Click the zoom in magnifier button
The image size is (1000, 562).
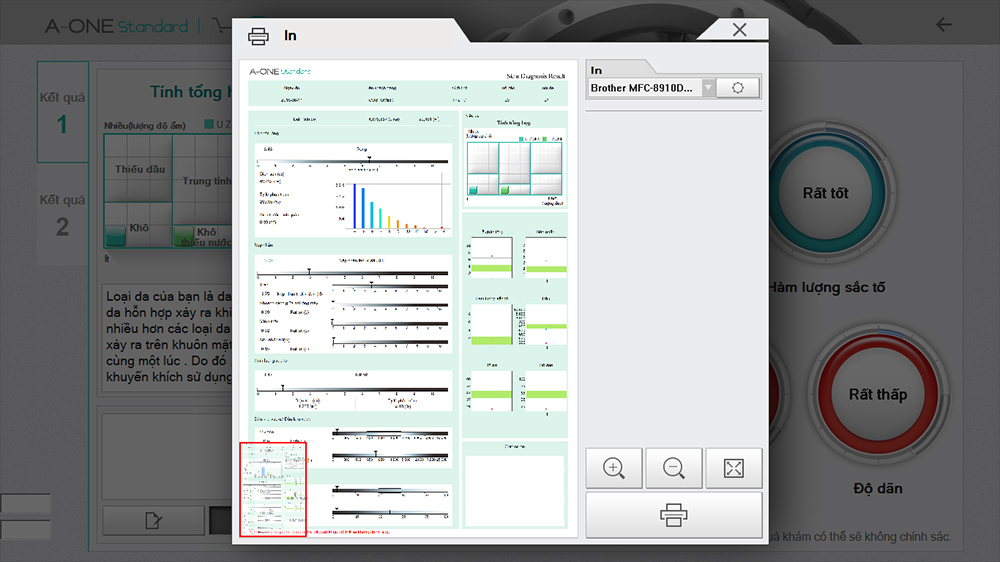(615, 468)
